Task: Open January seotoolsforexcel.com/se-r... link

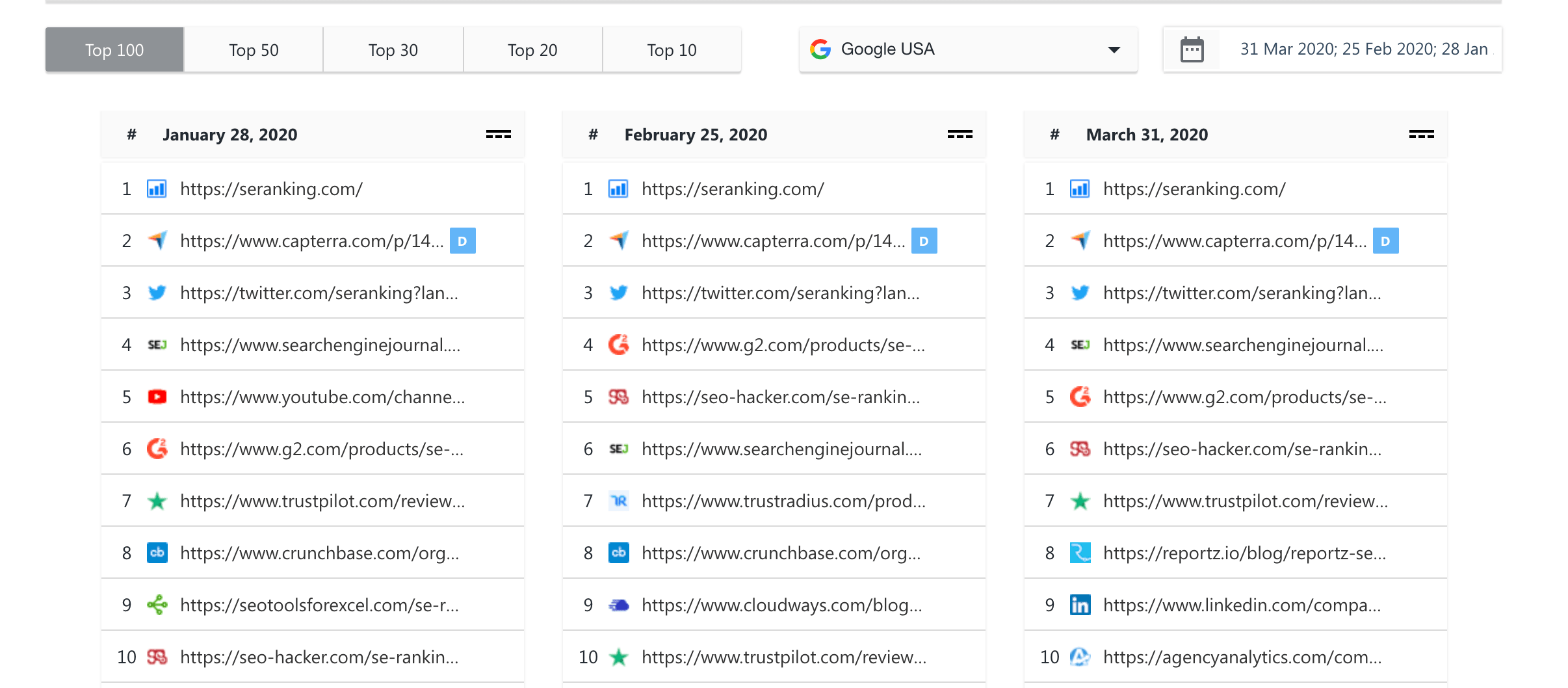Action: (319, 605)
